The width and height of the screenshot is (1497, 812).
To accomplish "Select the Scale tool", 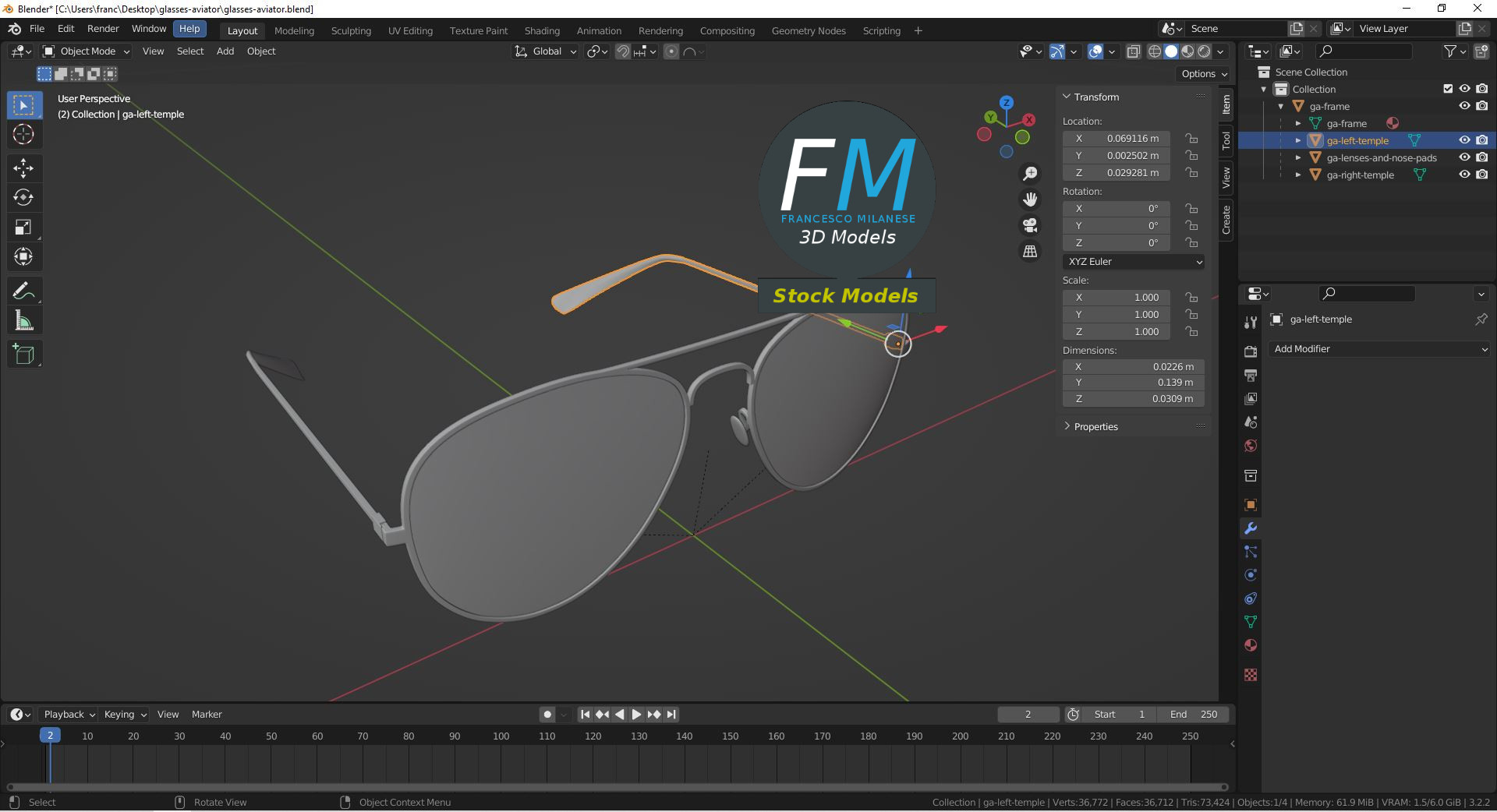I will coord(24,227).
